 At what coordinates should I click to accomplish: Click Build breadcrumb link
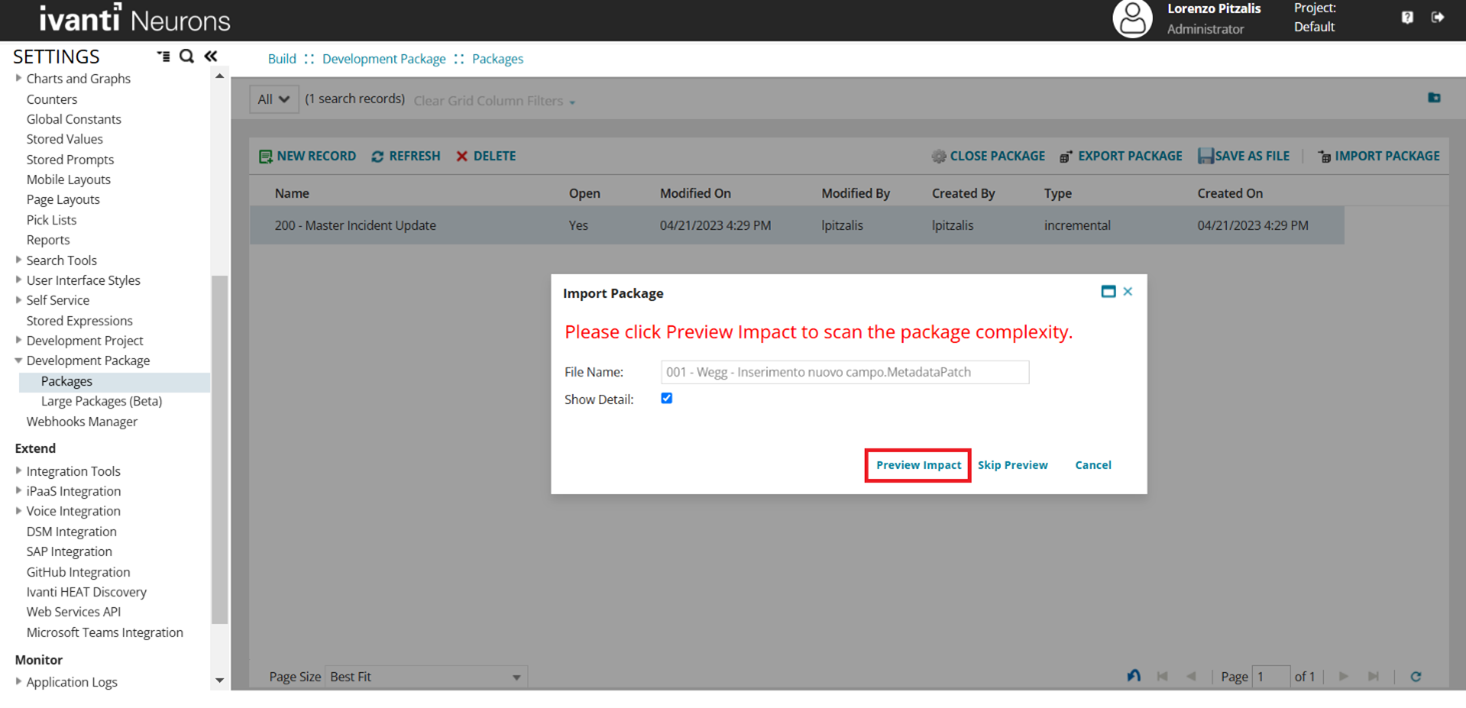282,59
